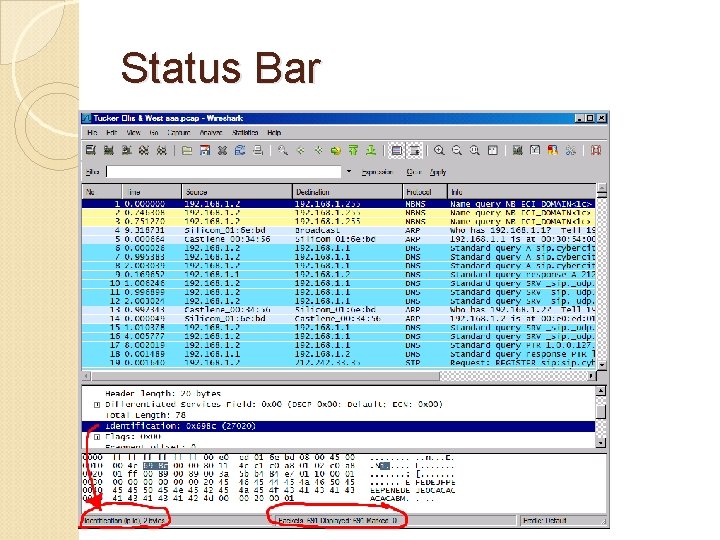The width and height of the screenshot is (720, 540).
Task: Click the Filter label button
Action: point(93,172)
